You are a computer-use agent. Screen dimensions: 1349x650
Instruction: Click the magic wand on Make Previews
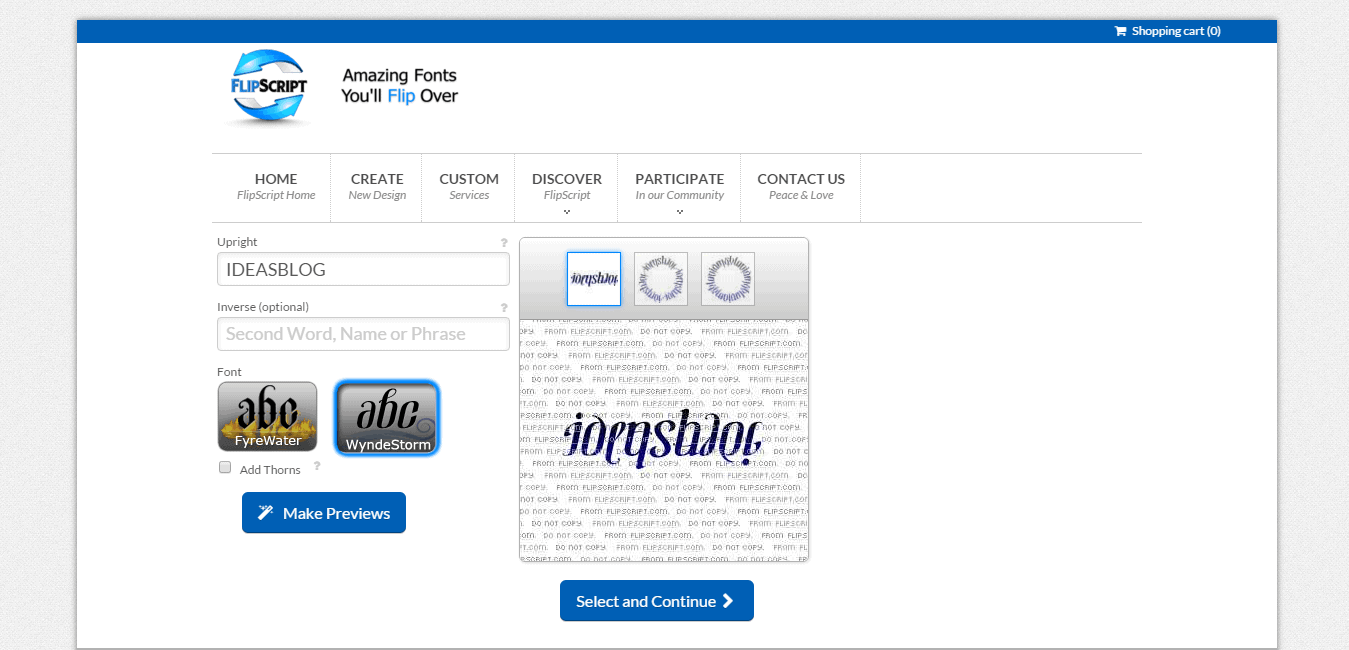point(266,512)
